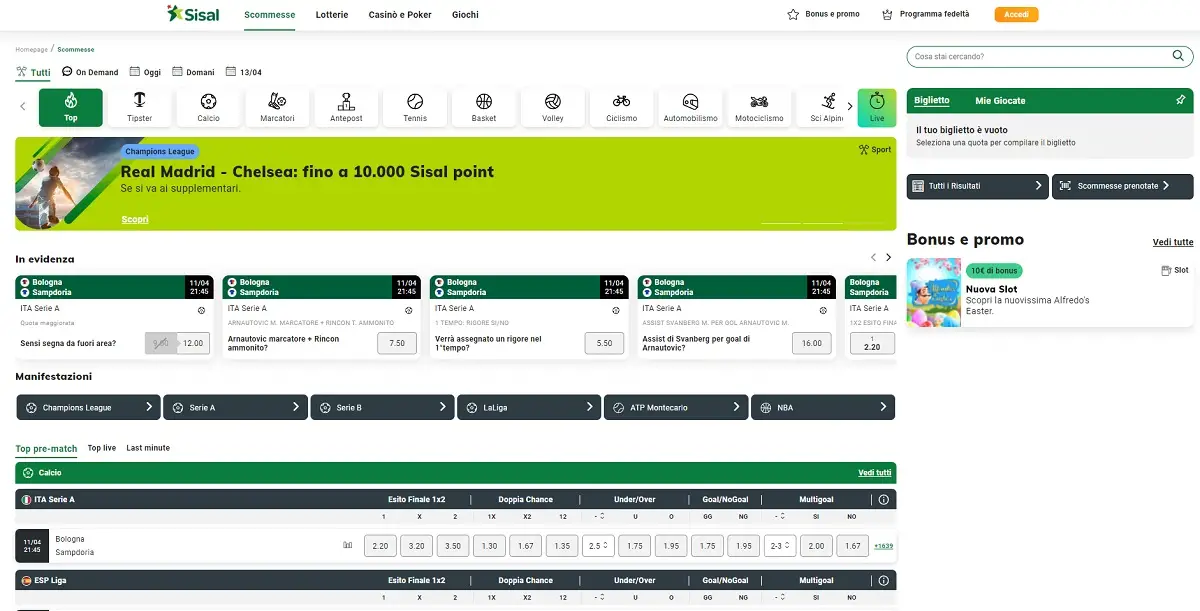Filter events by On Demand

point(90,72)
